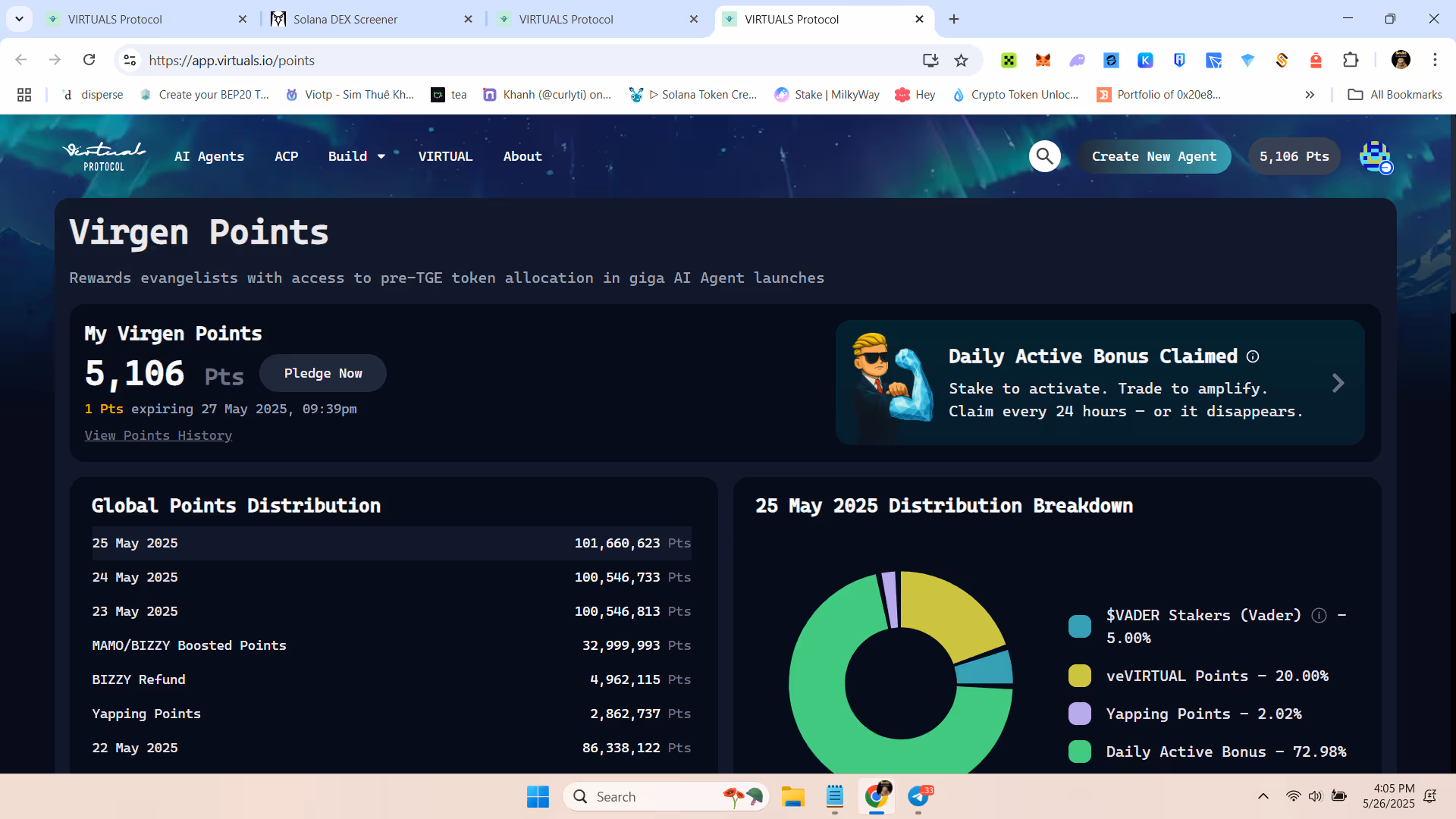Open View Points History link
This screenshot has height=819, width=1456.
coord(158,435)
